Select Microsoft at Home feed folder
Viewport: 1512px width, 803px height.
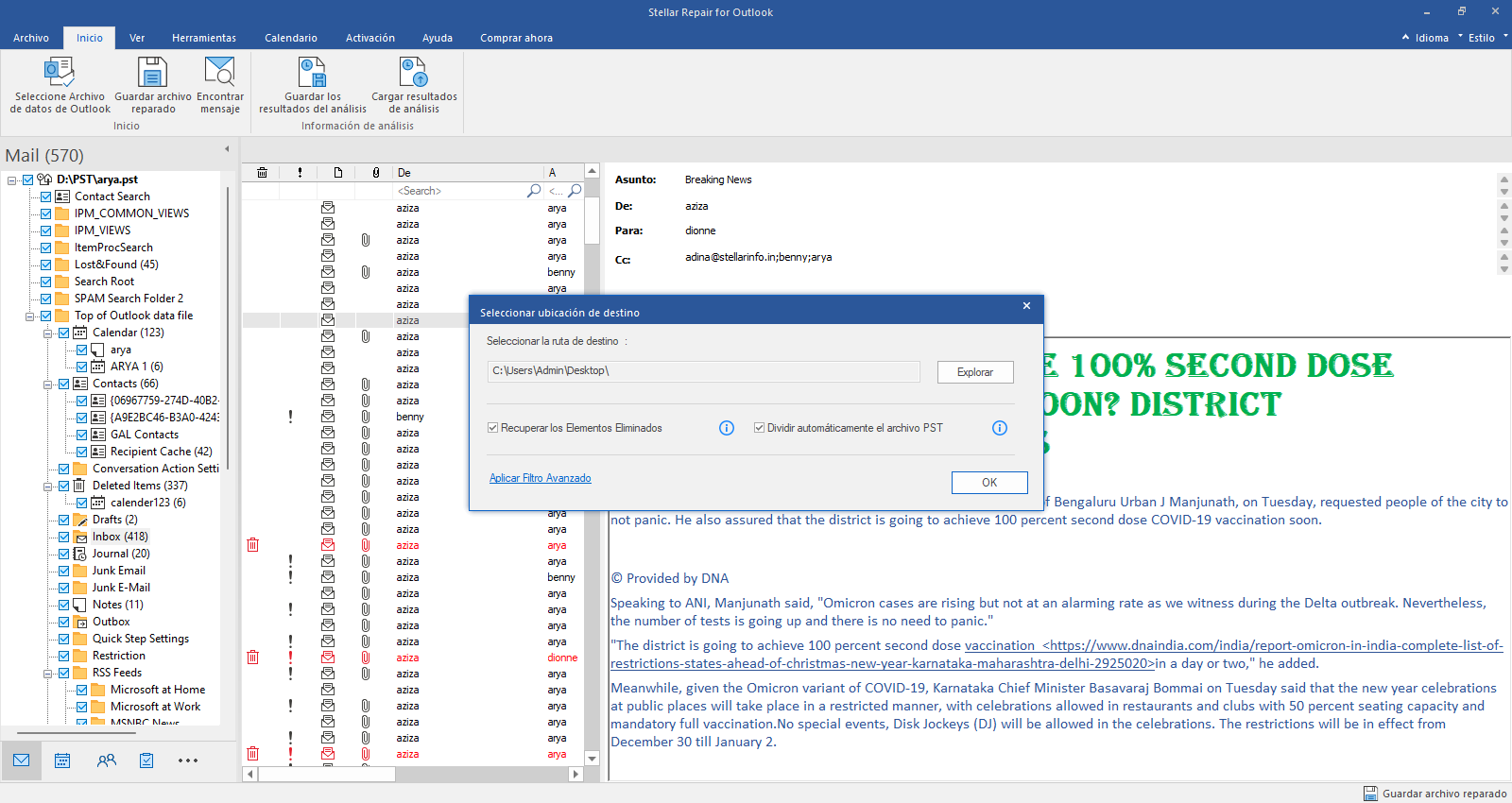pos(158,690)
